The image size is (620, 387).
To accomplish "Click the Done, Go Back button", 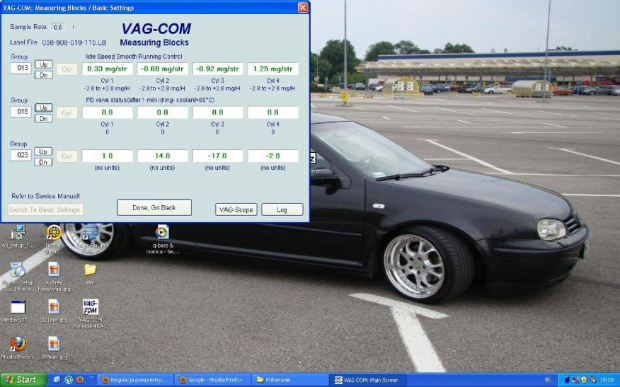I will pyautogui.click(x=154, y=208).
